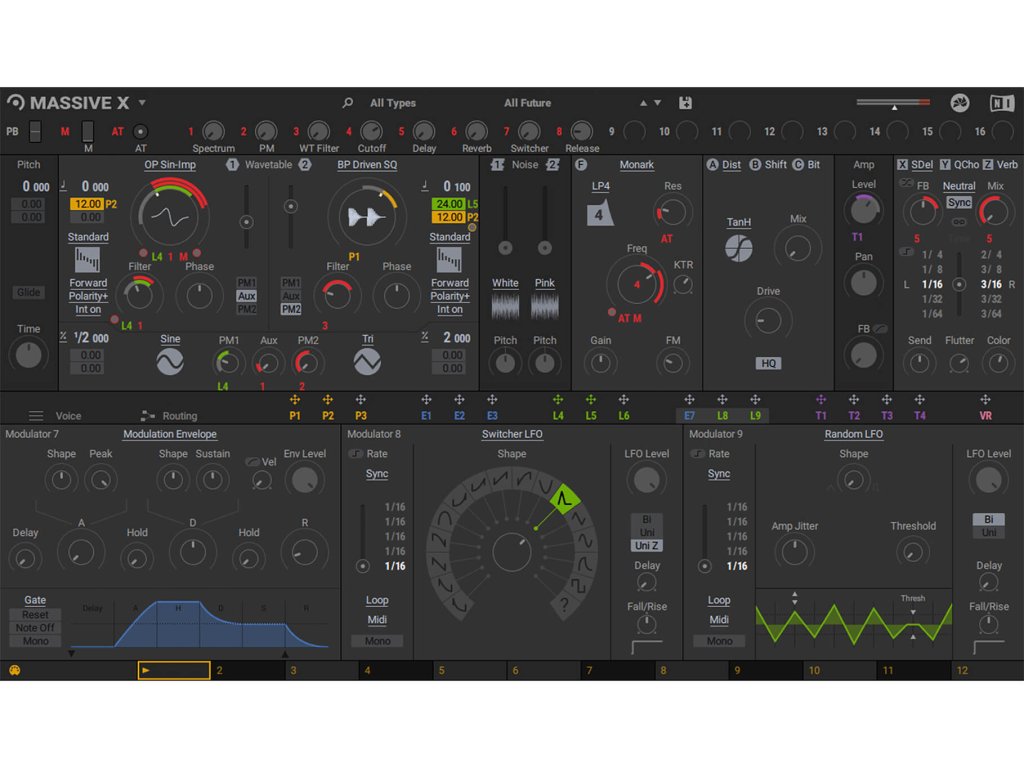The width and height of the screenshot is (1024, 768).
Task: Click the link icon next to Amp FB
Action: (x=880, y=328)
